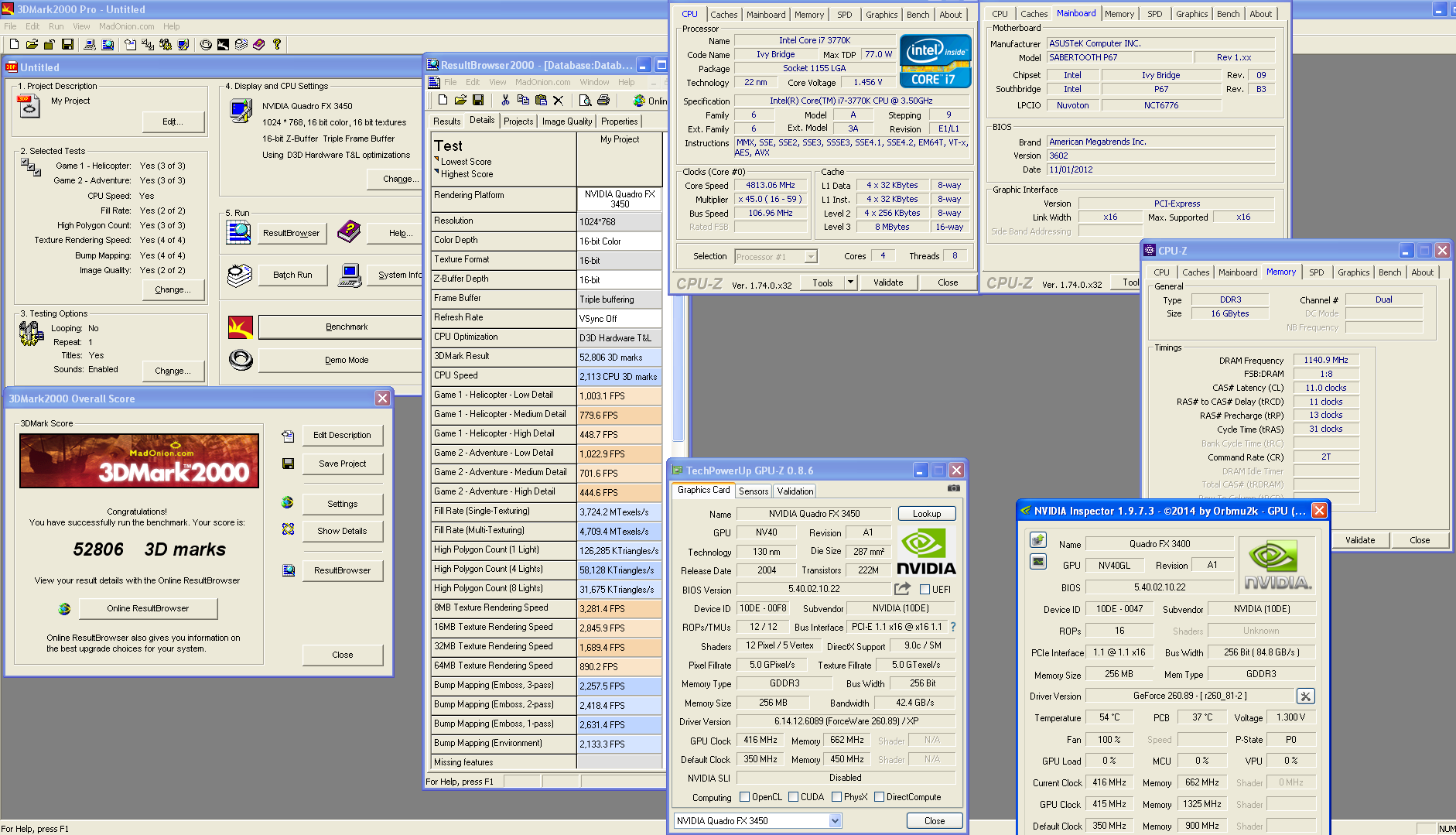Click camera screenshot icon in GPU-Z

(x=954, y=488)
